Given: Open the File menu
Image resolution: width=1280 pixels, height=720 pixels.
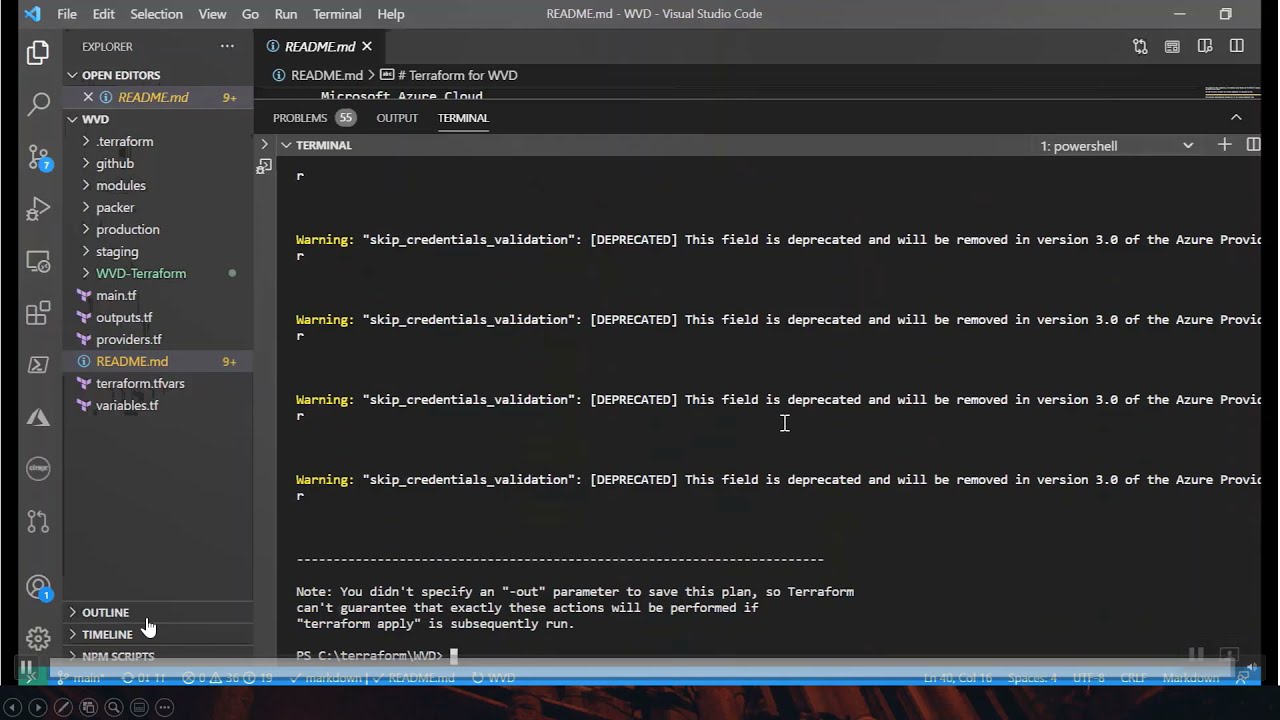Looking at the screenshot, I should coord(67,14).
